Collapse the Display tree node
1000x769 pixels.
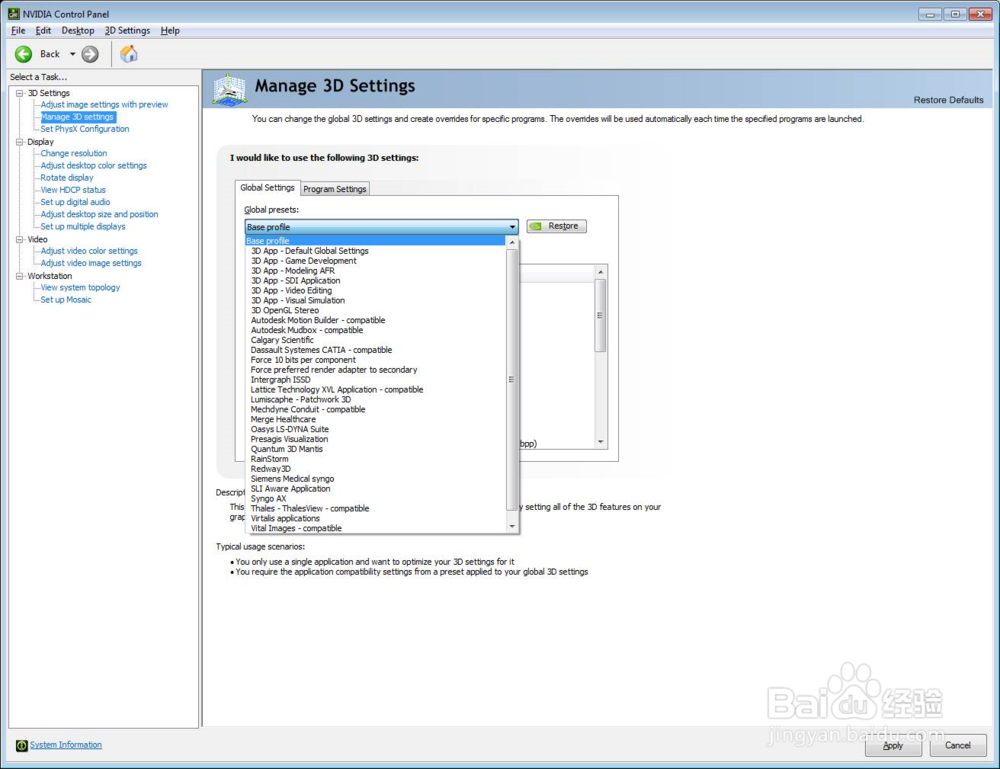[20, 142]
